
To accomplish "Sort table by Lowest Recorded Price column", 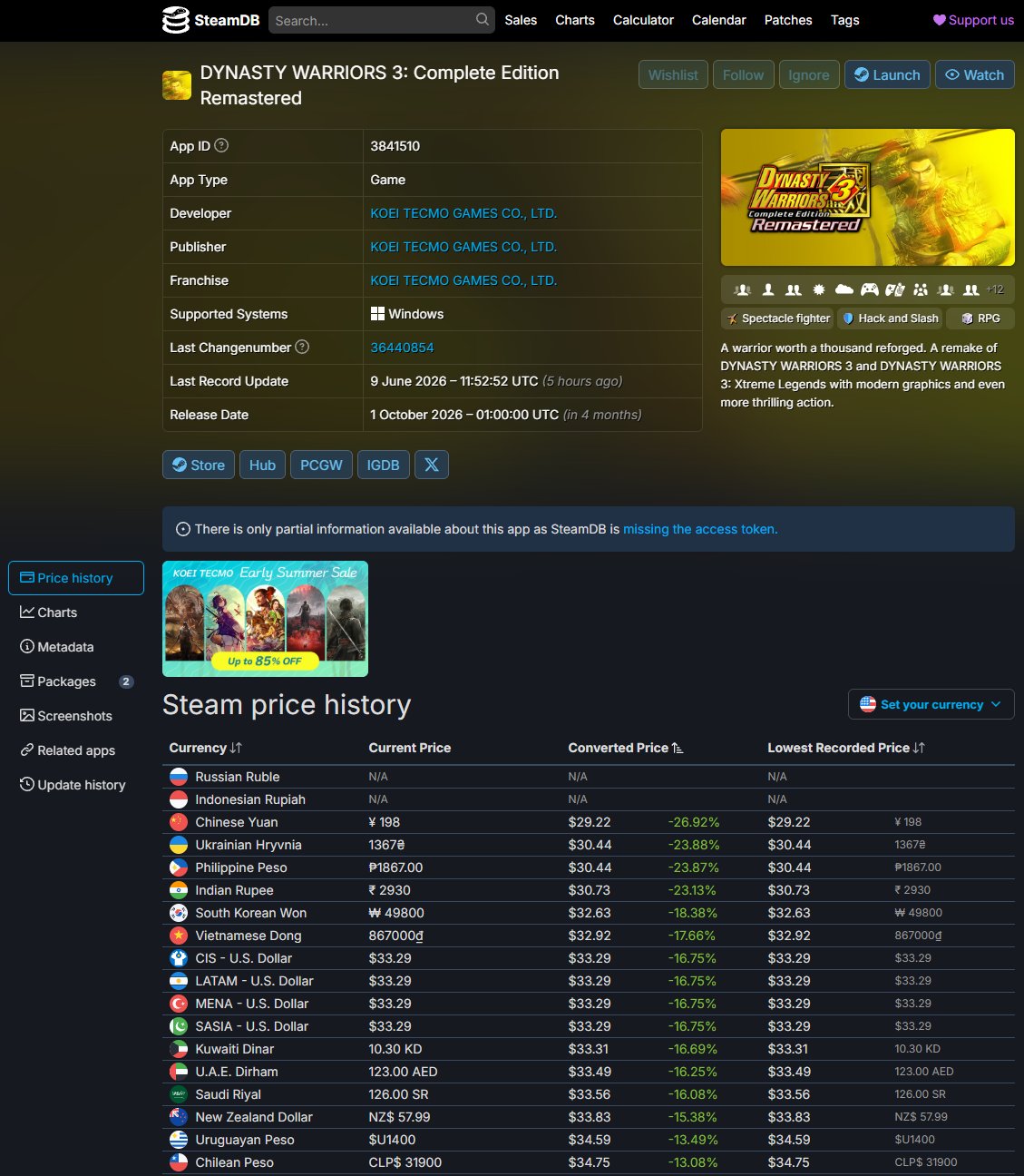I will pos(846,748).
